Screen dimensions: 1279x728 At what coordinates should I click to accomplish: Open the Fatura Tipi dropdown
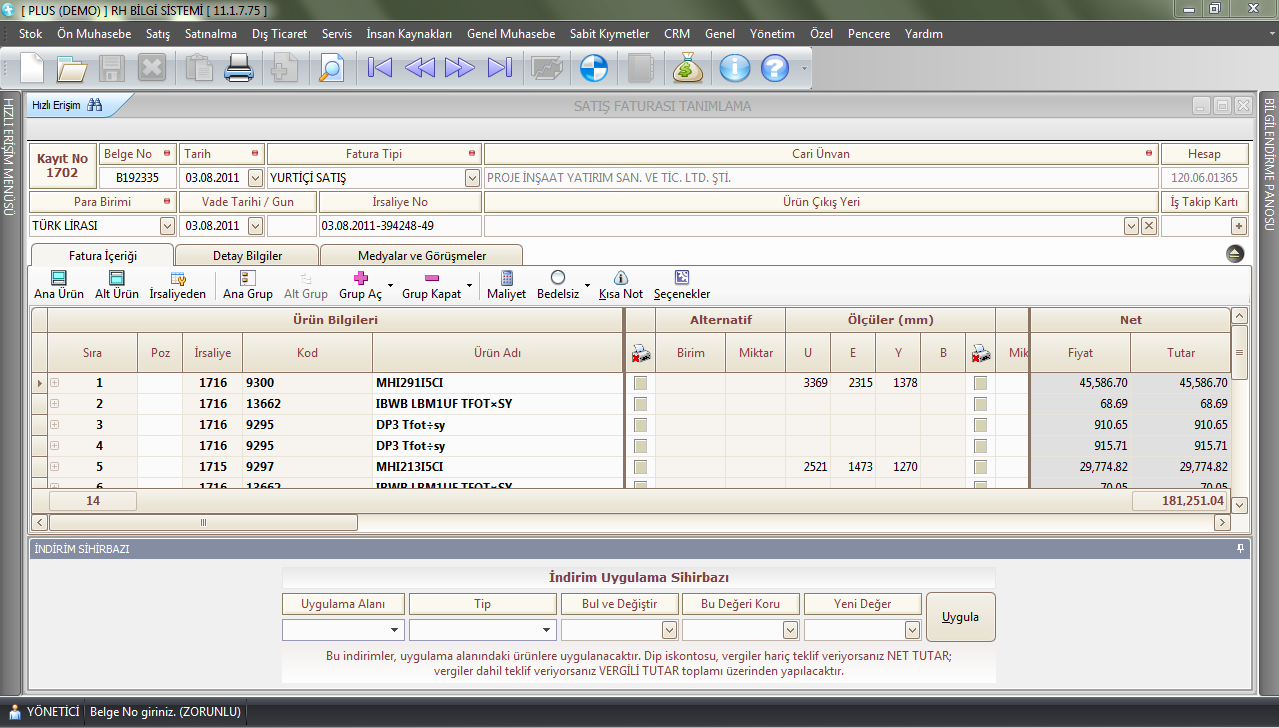pyautogui.click(x=473, y=178)
